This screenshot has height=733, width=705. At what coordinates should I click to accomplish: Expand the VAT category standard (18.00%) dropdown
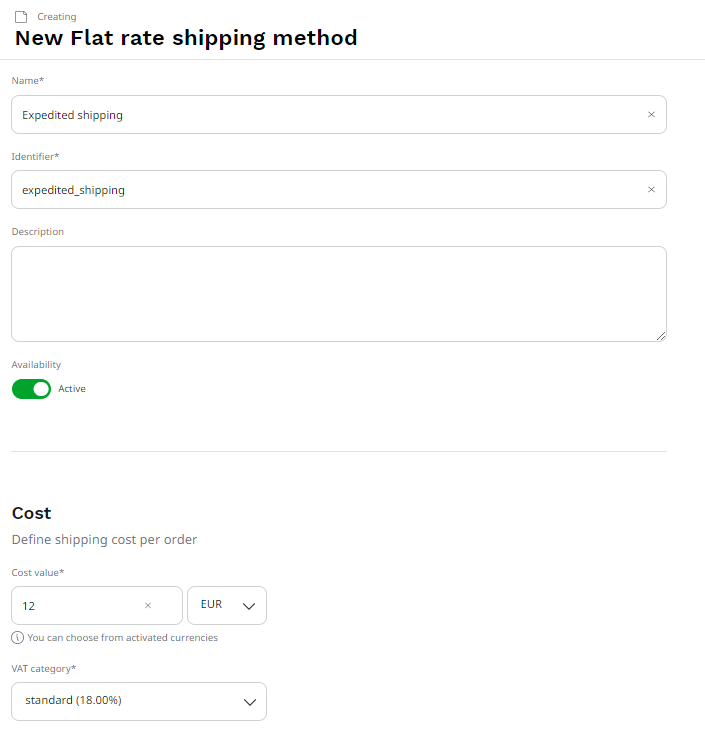139,701
